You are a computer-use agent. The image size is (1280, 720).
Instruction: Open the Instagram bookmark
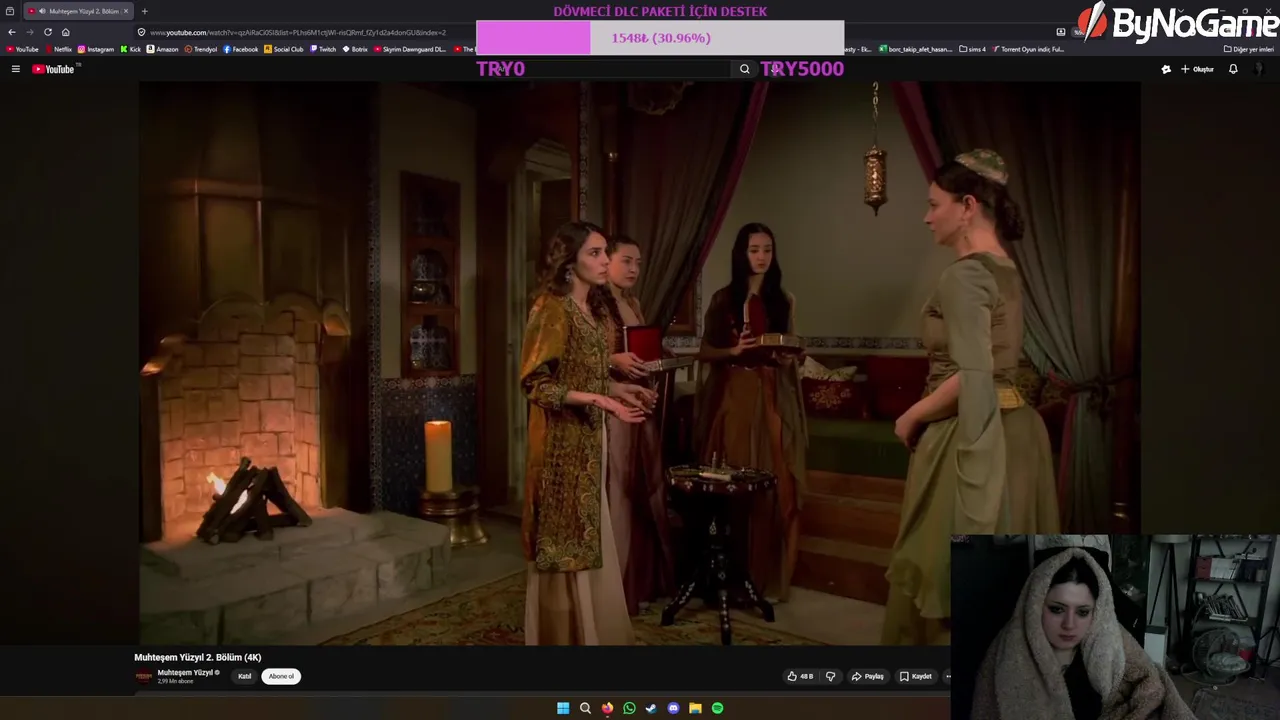tap(96, 49)
